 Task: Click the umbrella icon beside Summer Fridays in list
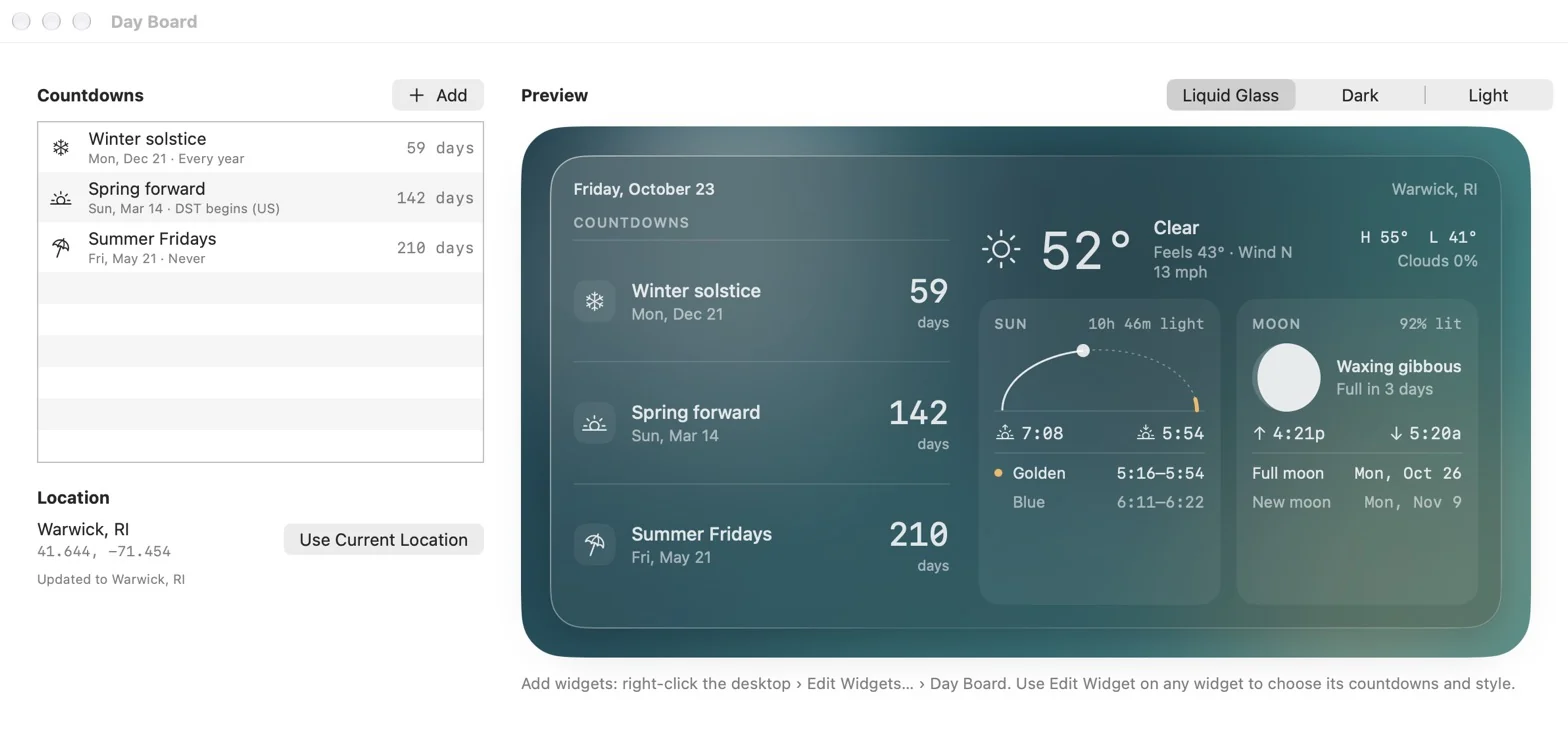(61, 248)
